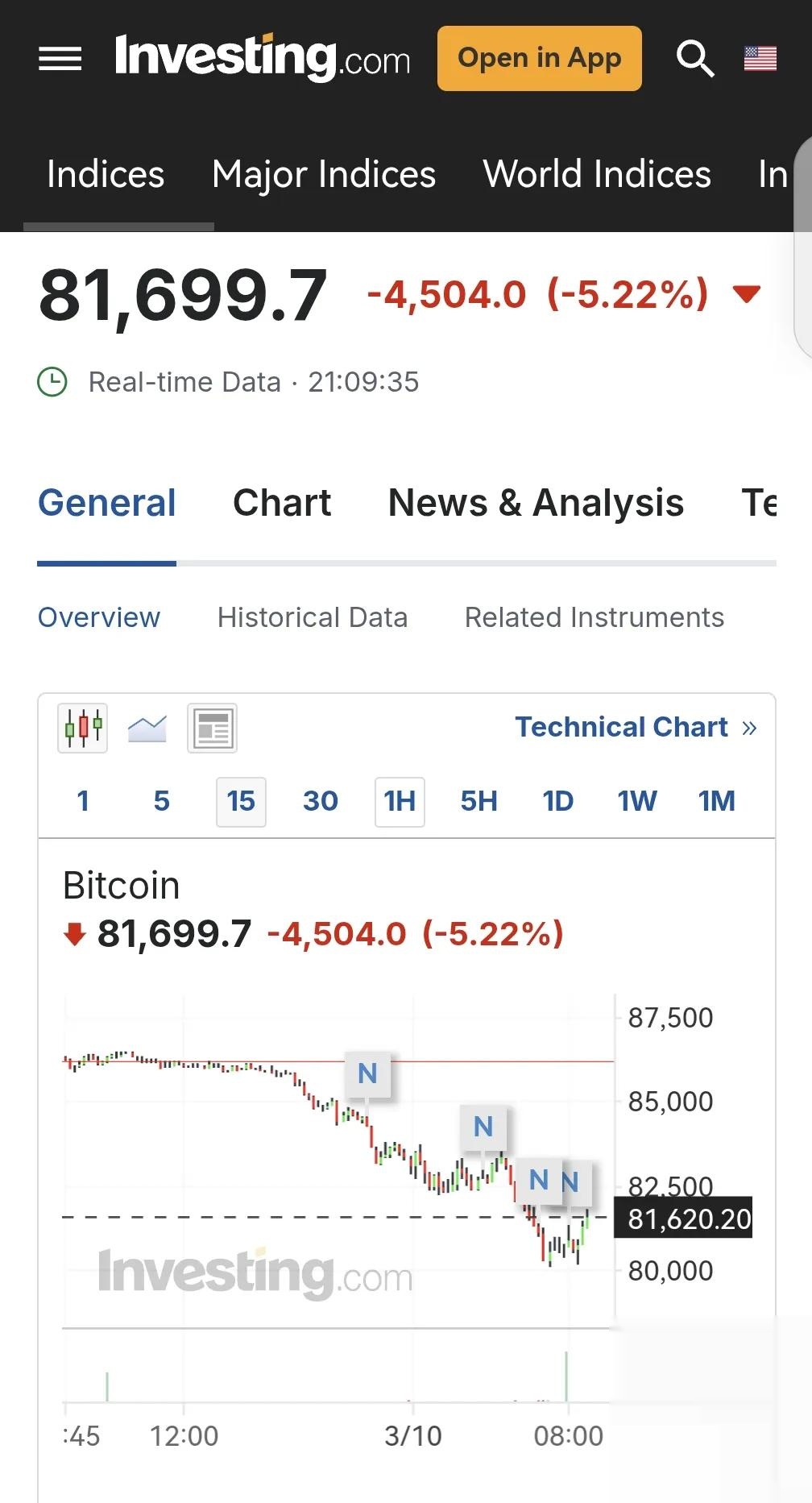Show news overlay chart icon
Image resolution: width=812 pixels, height=1503 pixels.
(x=212, y=728)
